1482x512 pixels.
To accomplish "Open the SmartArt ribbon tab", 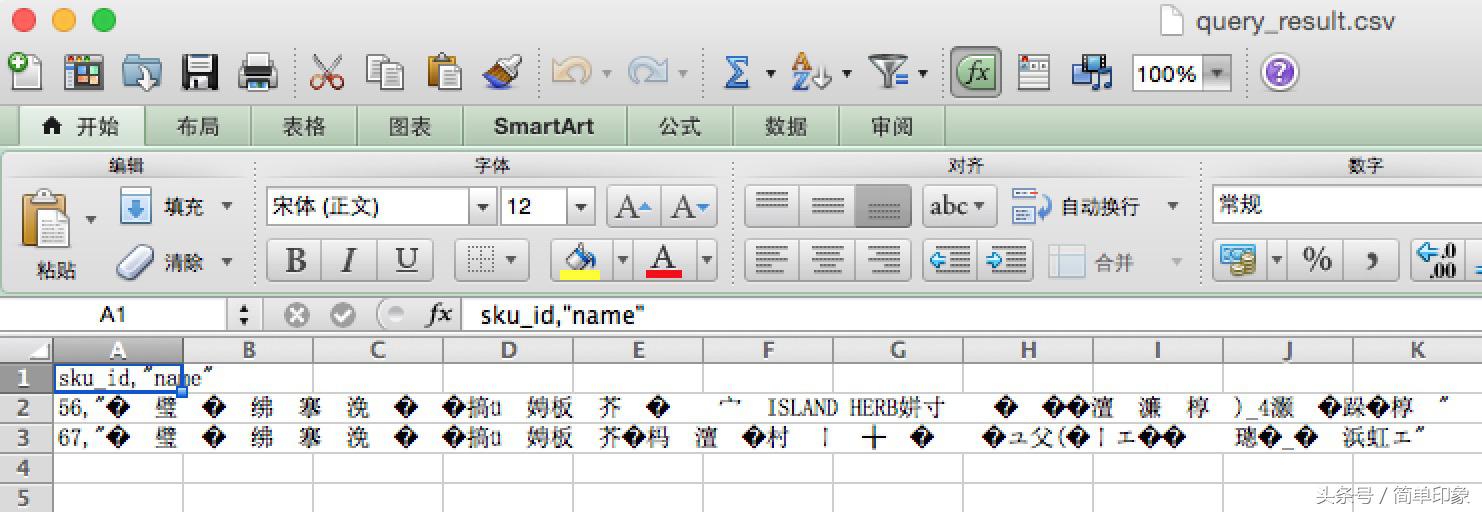I will point(544,127).
